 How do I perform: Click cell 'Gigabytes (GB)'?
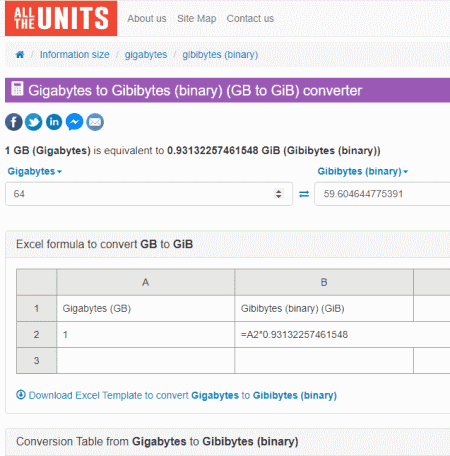pos(146,308)
